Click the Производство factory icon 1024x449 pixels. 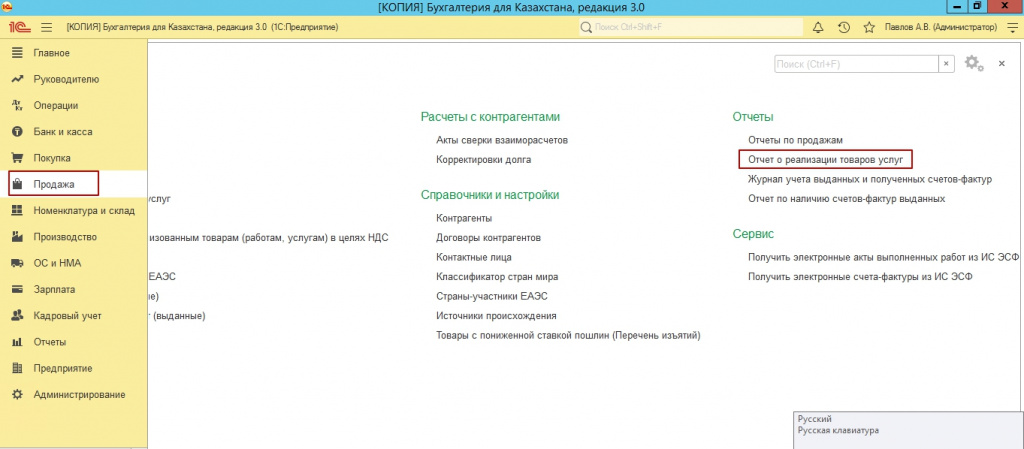click(x=18, y=237)
